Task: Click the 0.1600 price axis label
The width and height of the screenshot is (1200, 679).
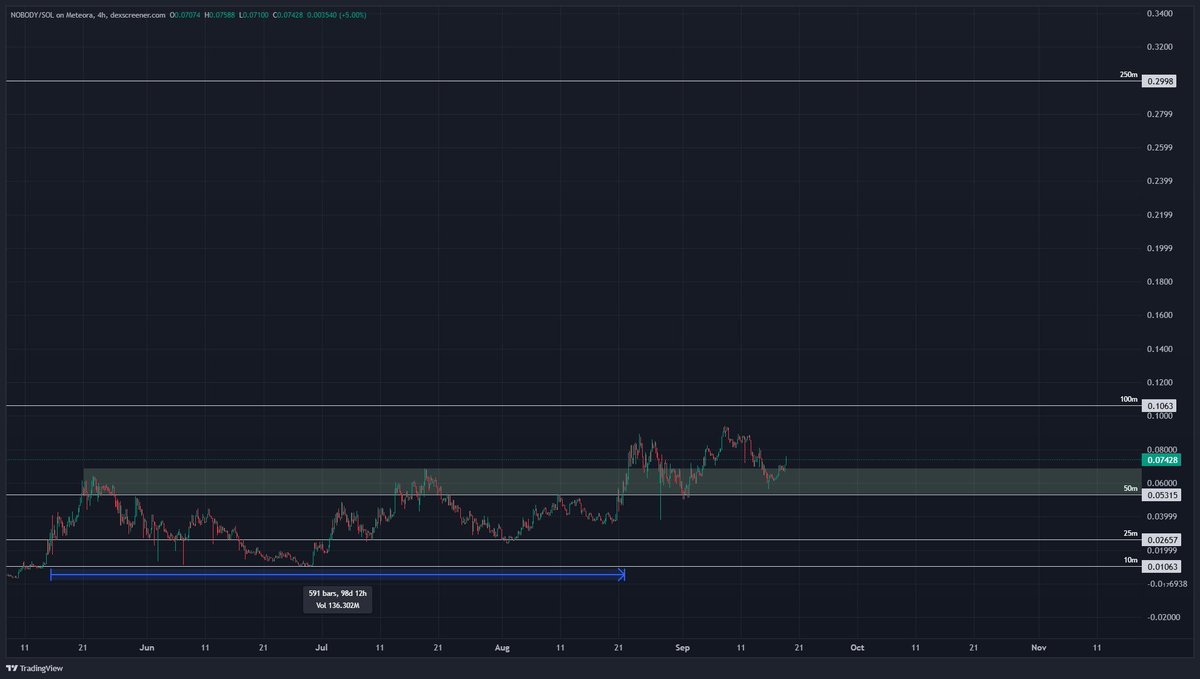Action: click(1161, 316)
